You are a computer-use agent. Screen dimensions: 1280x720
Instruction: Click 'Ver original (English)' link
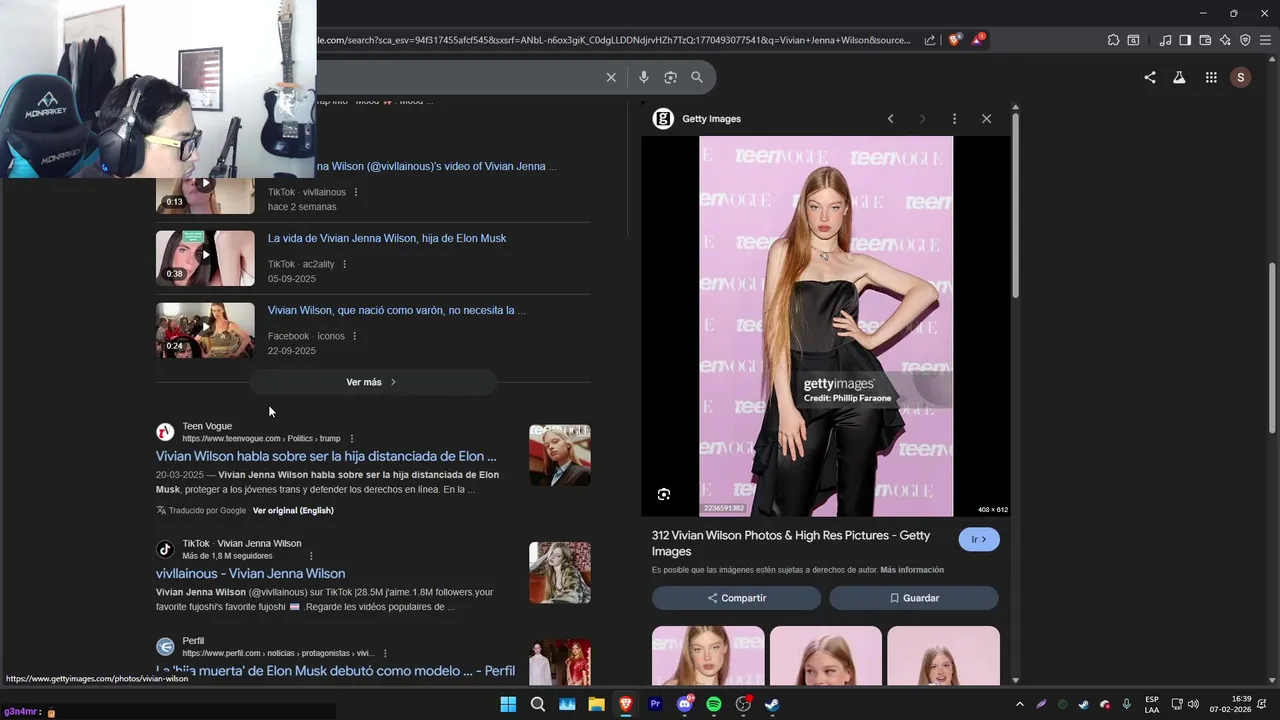293,510
